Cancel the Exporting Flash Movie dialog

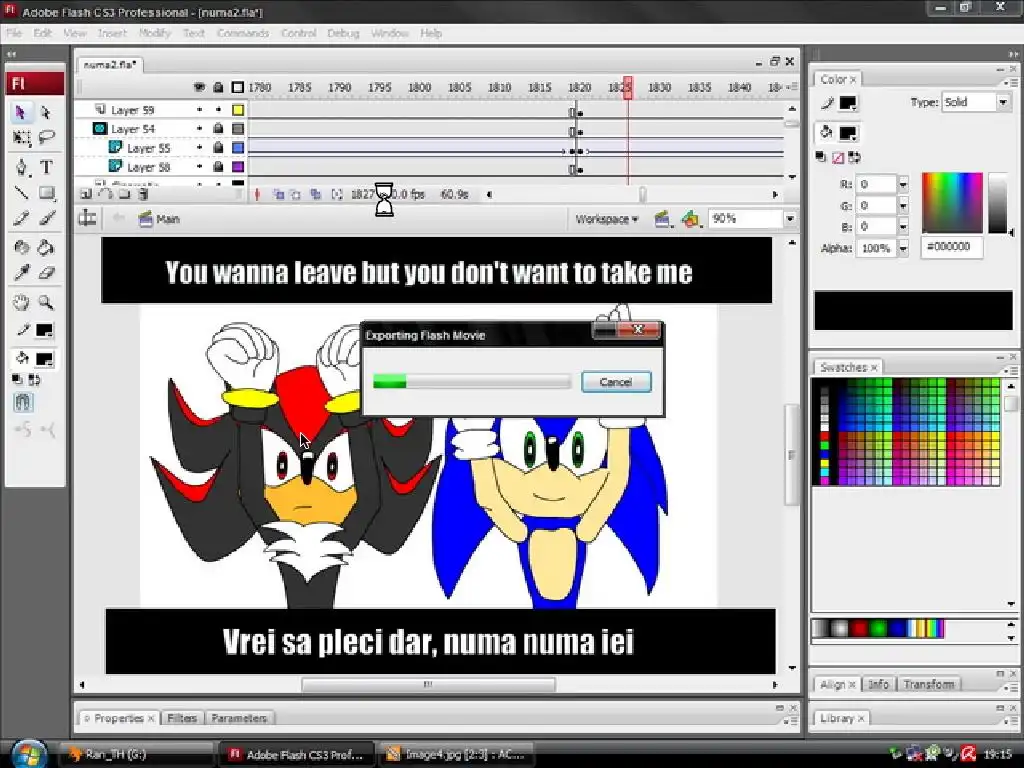[616, 382]
